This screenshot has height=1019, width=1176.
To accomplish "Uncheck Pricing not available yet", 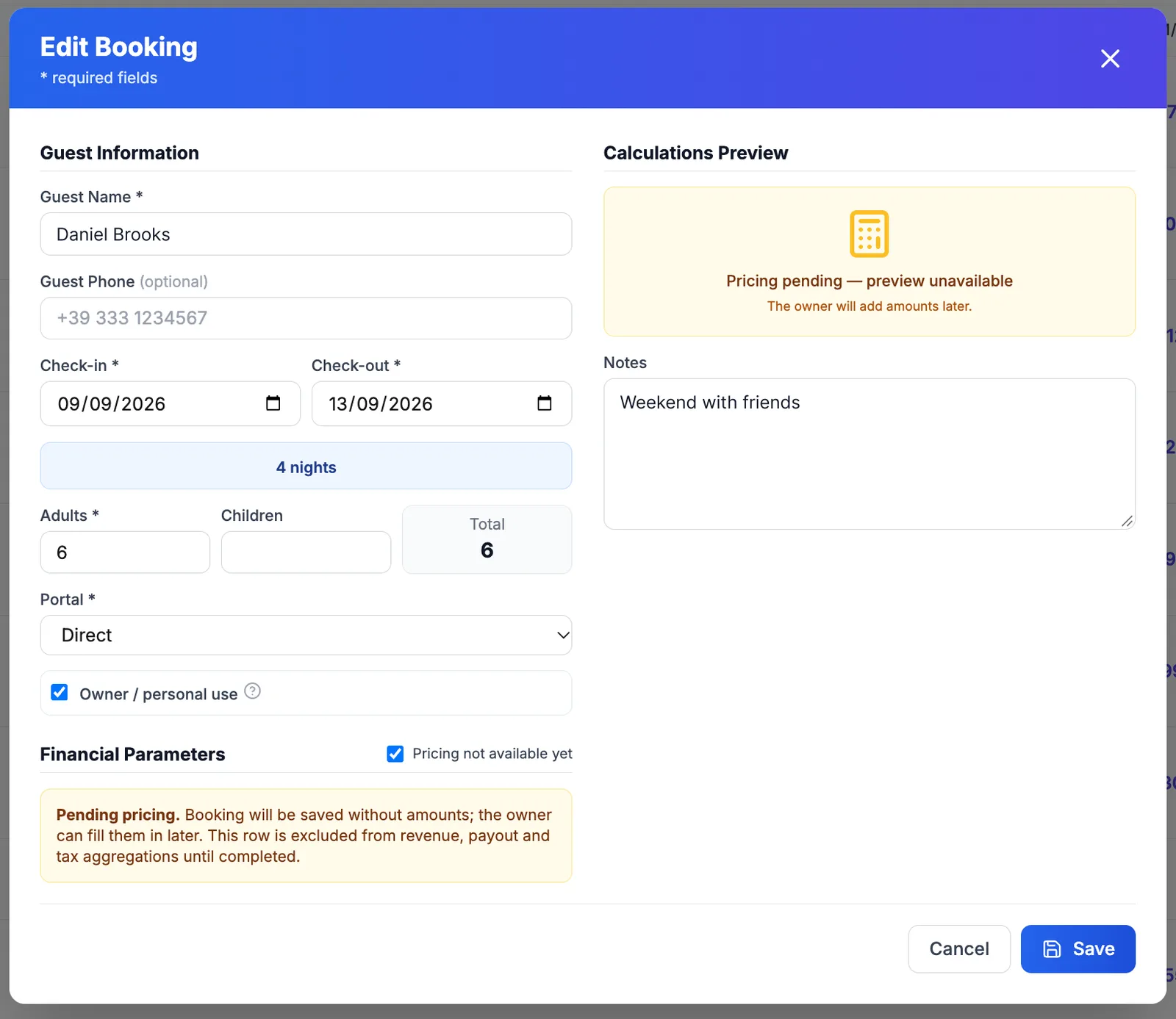I will (395, 754).
